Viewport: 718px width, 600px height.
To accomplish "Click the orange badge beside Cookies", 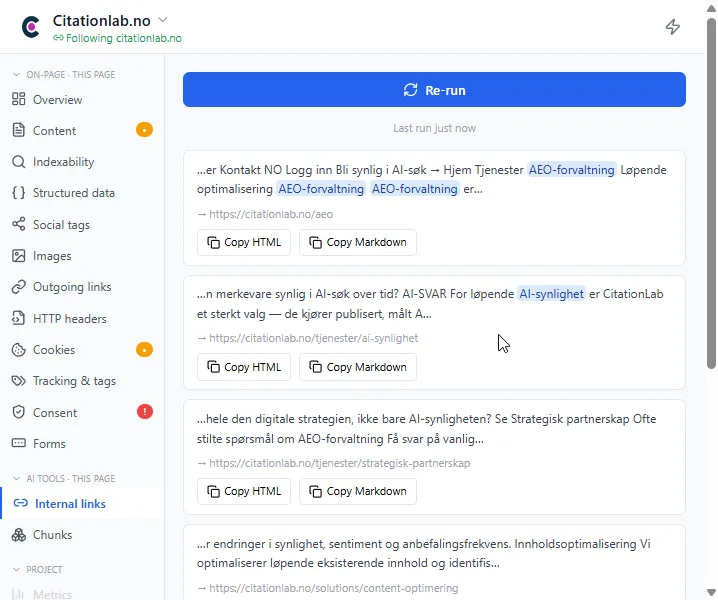I will pos(144,350).
